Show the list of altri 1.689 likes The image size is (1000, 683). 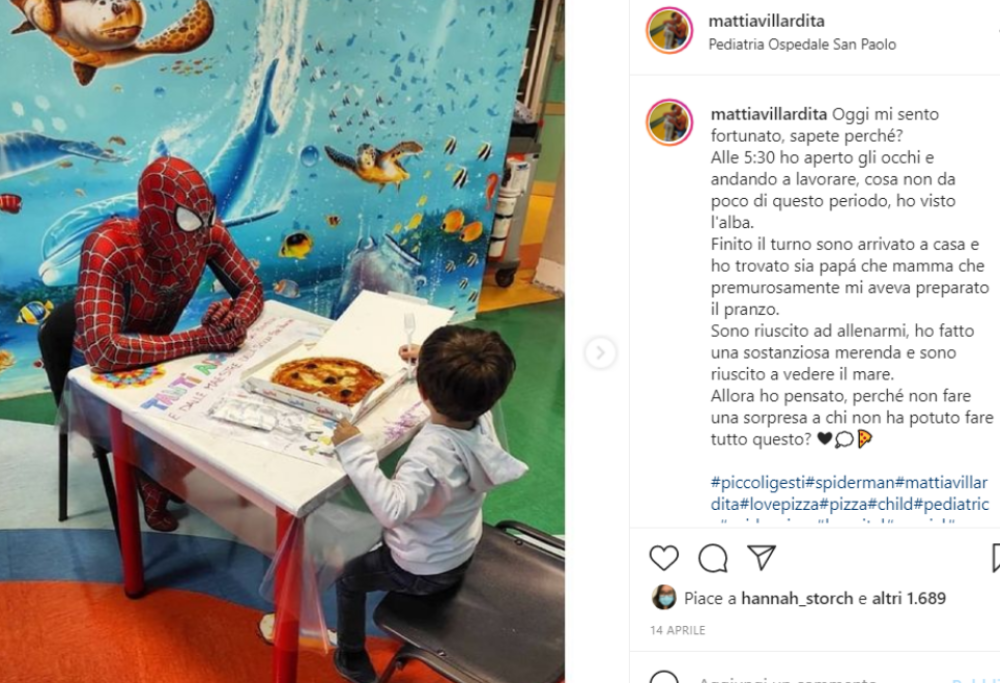[x=909, y=598]
